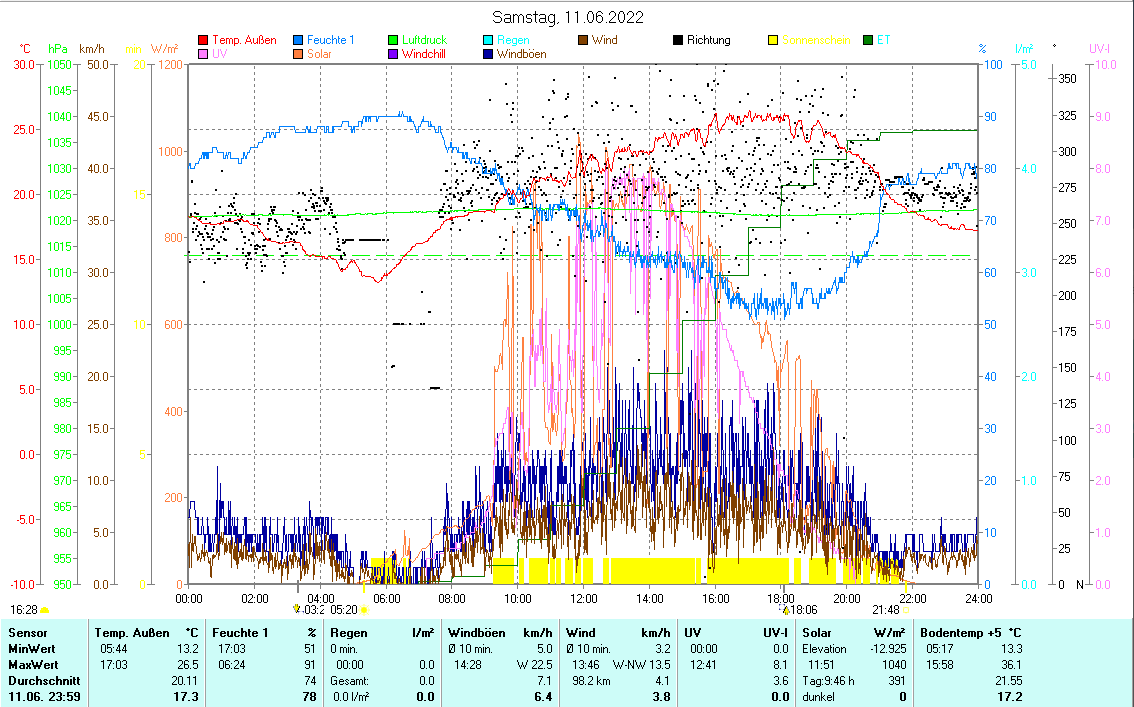
Task: Click the elevation value -12.925
Action: coord(888,649)
